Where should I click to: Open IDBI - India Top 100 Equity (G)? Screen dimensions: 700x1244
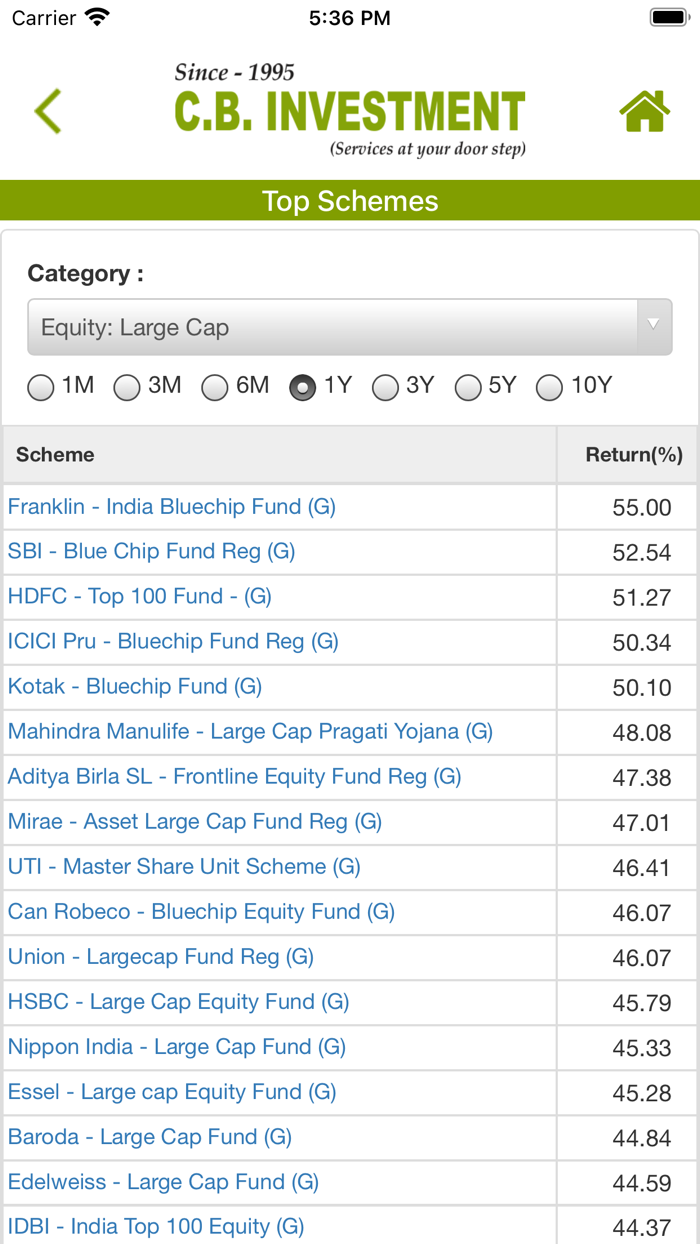point(156,1227)
